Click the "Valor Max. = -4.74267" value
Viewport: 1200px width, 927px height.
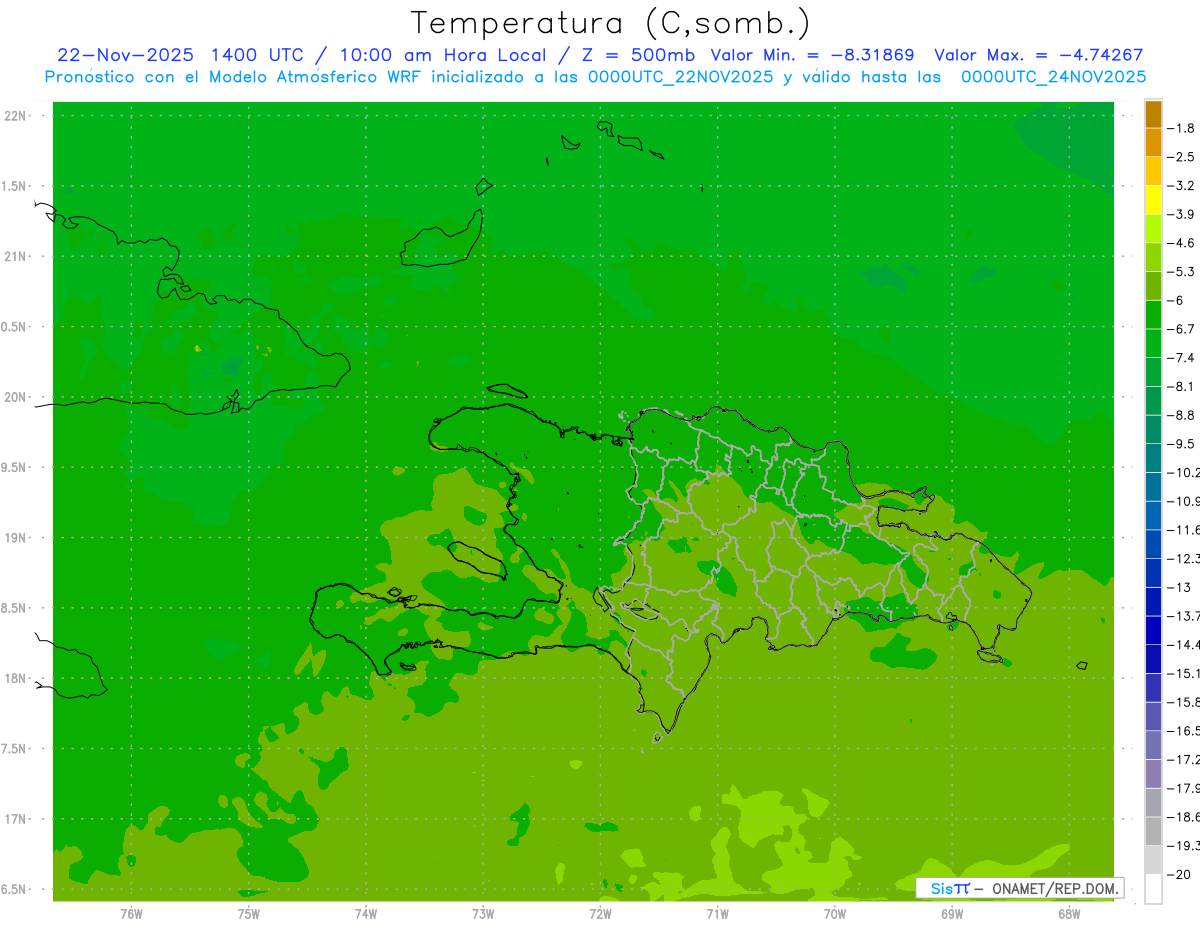1038,55
